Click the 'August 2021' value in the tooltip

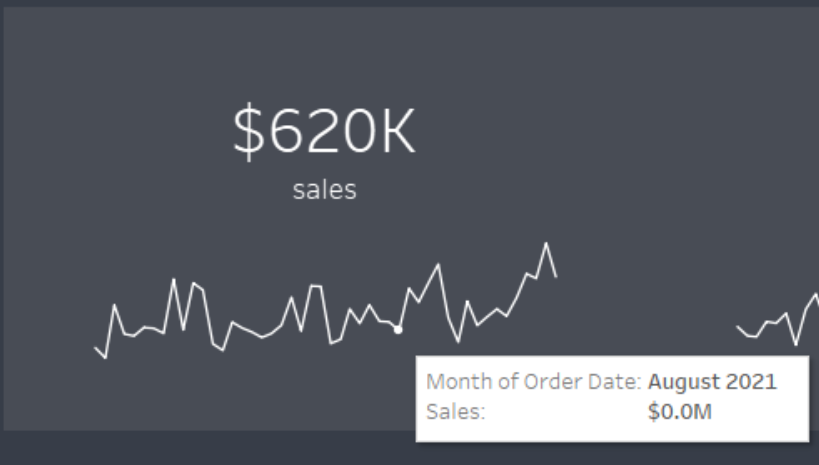[712, 381]
